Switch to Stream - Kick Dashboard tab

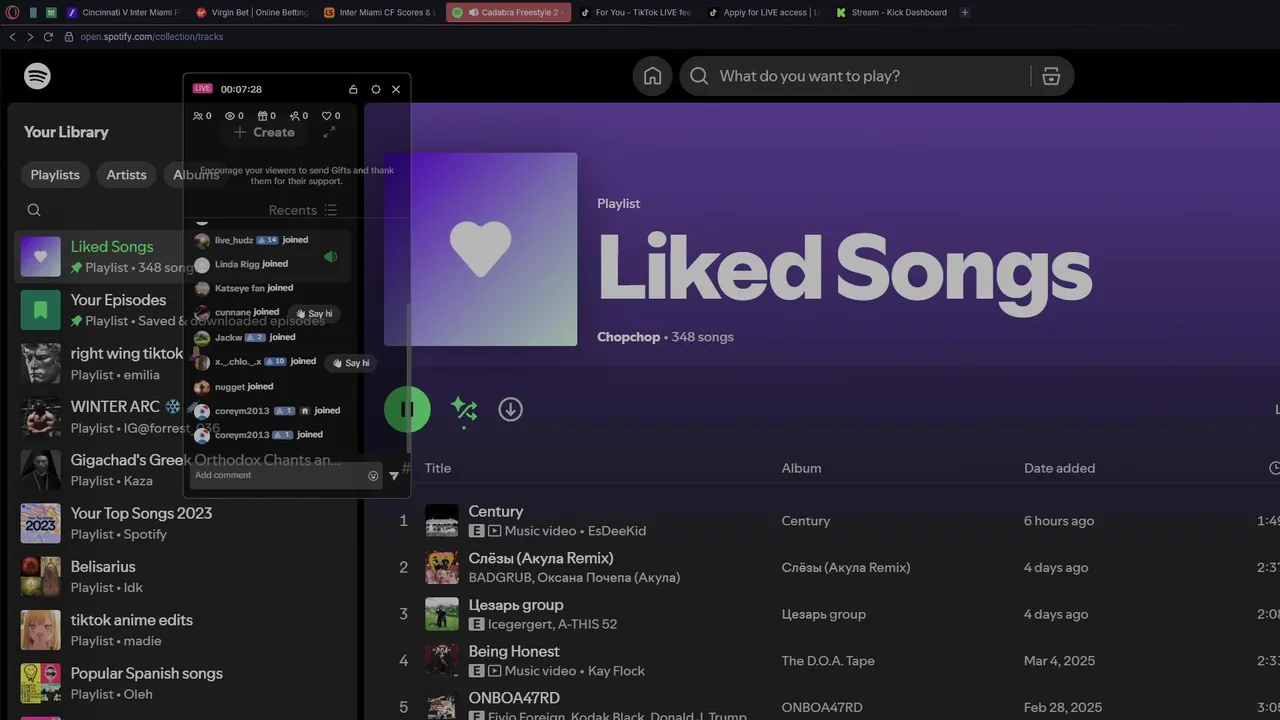click(x=892, y=12)
